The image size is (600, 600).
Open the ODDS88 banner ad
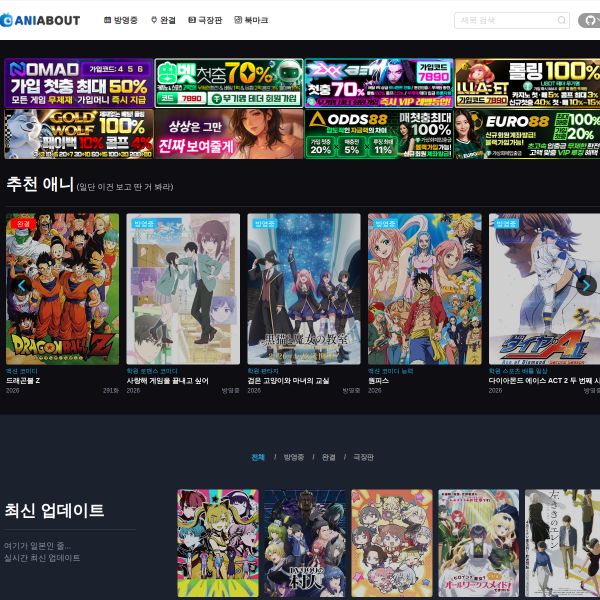(x=379, y=134)
